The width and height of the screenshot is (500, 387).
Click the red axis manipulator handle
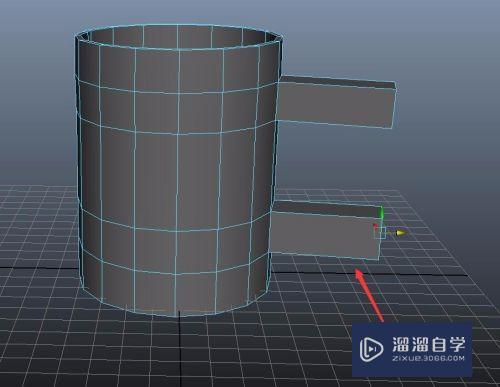[x=376, y=227]
